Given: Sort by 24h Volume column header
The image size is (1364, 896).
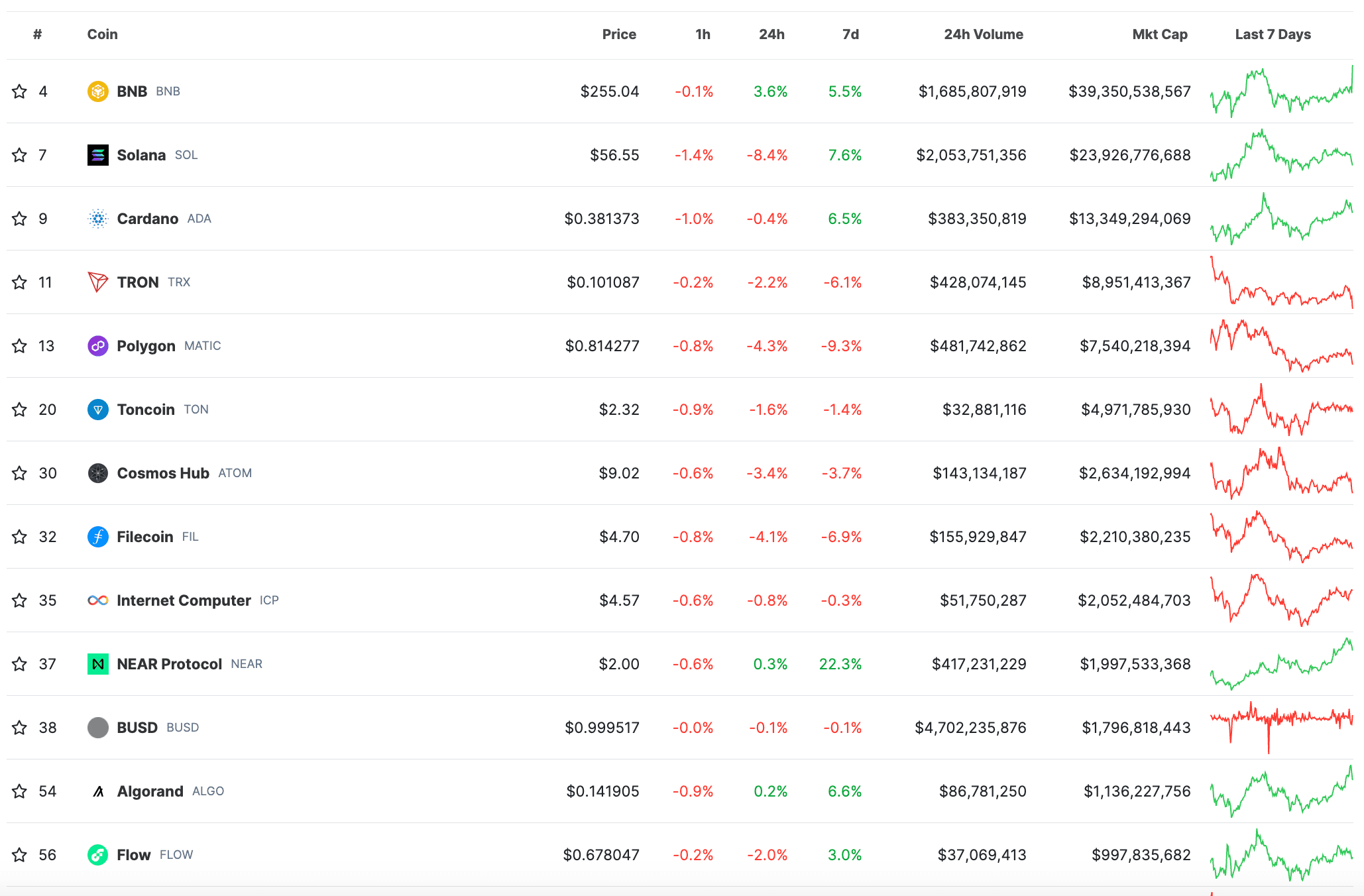Looking at the screenshot, I should 983,34.
